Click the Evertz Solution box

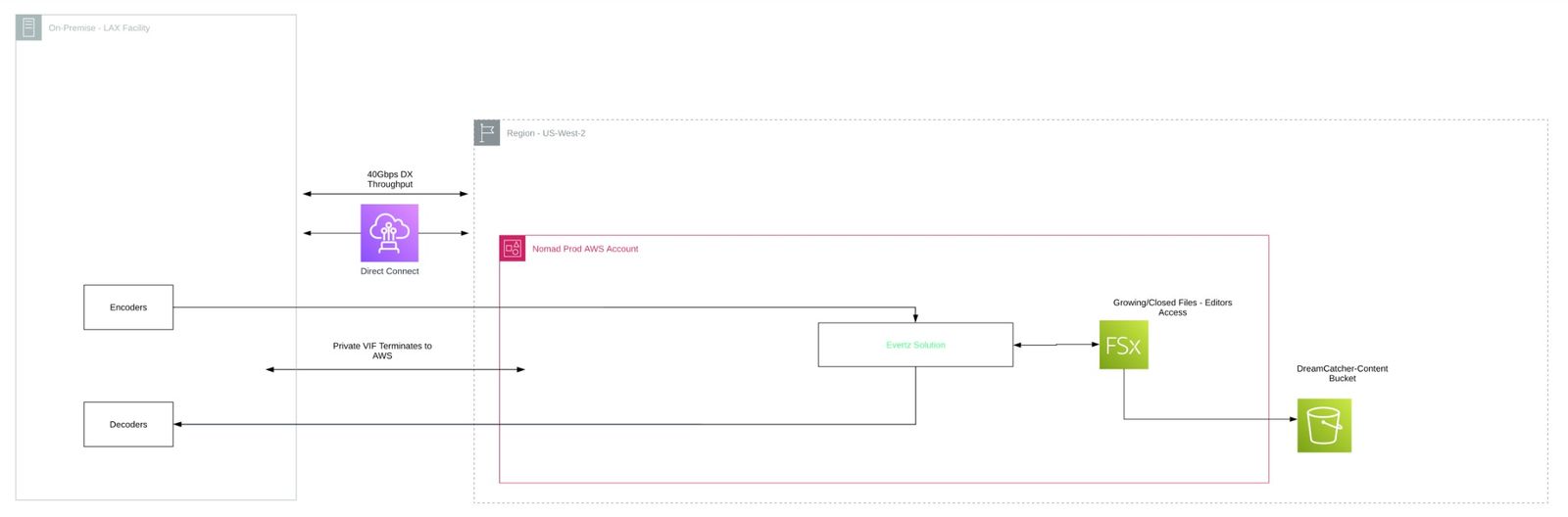pos(915,345)
